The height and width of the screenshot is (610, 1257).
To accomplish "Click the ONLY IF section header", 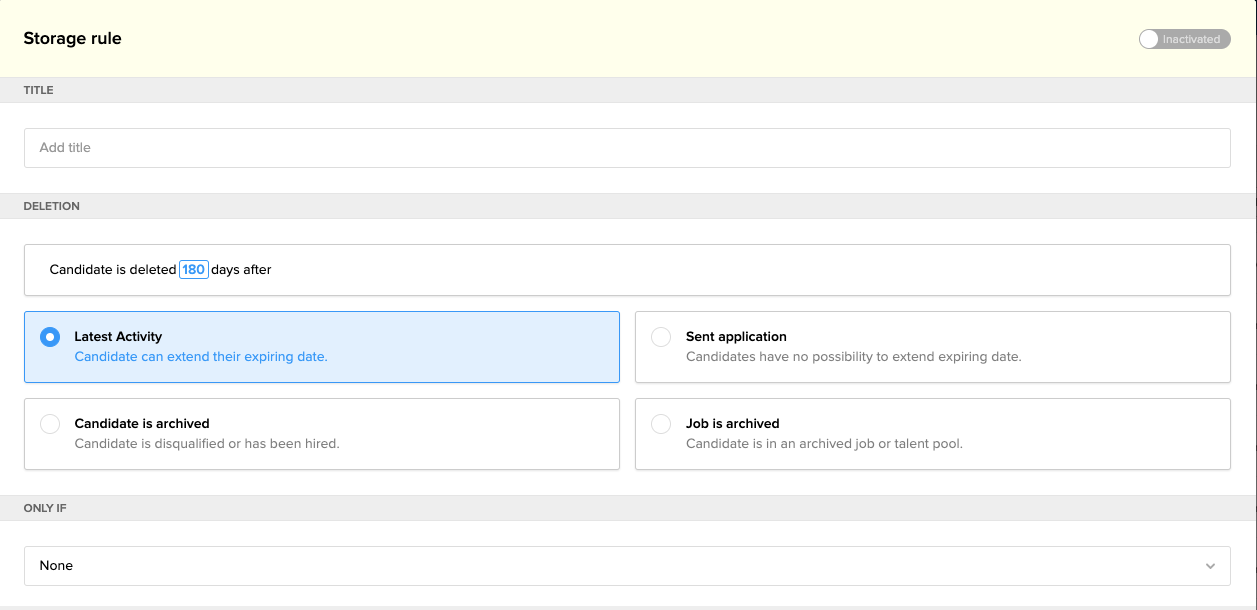I will 45,508.
